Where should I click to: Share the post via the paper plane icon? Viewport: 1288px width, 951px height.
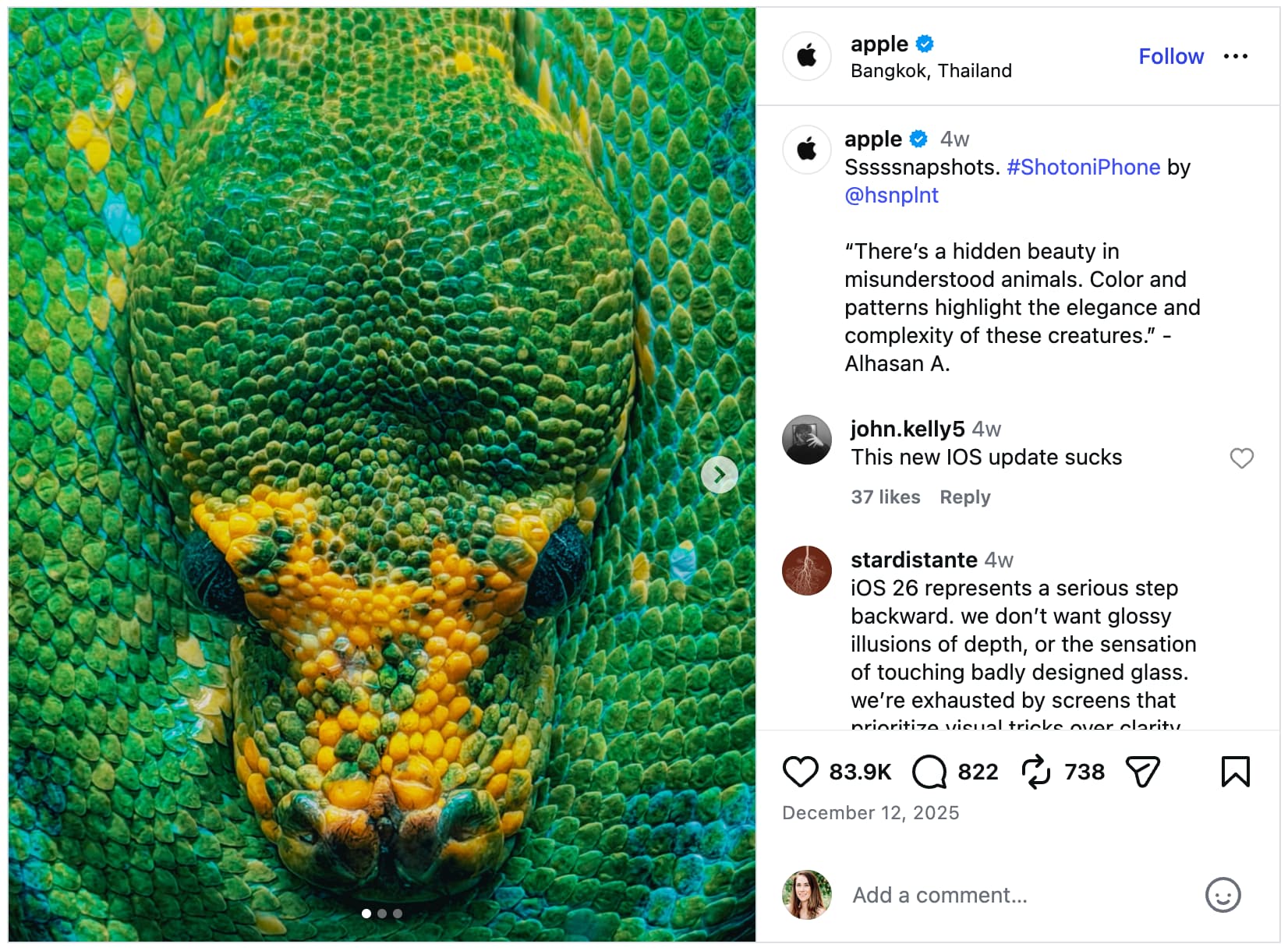coord(1143,772)
